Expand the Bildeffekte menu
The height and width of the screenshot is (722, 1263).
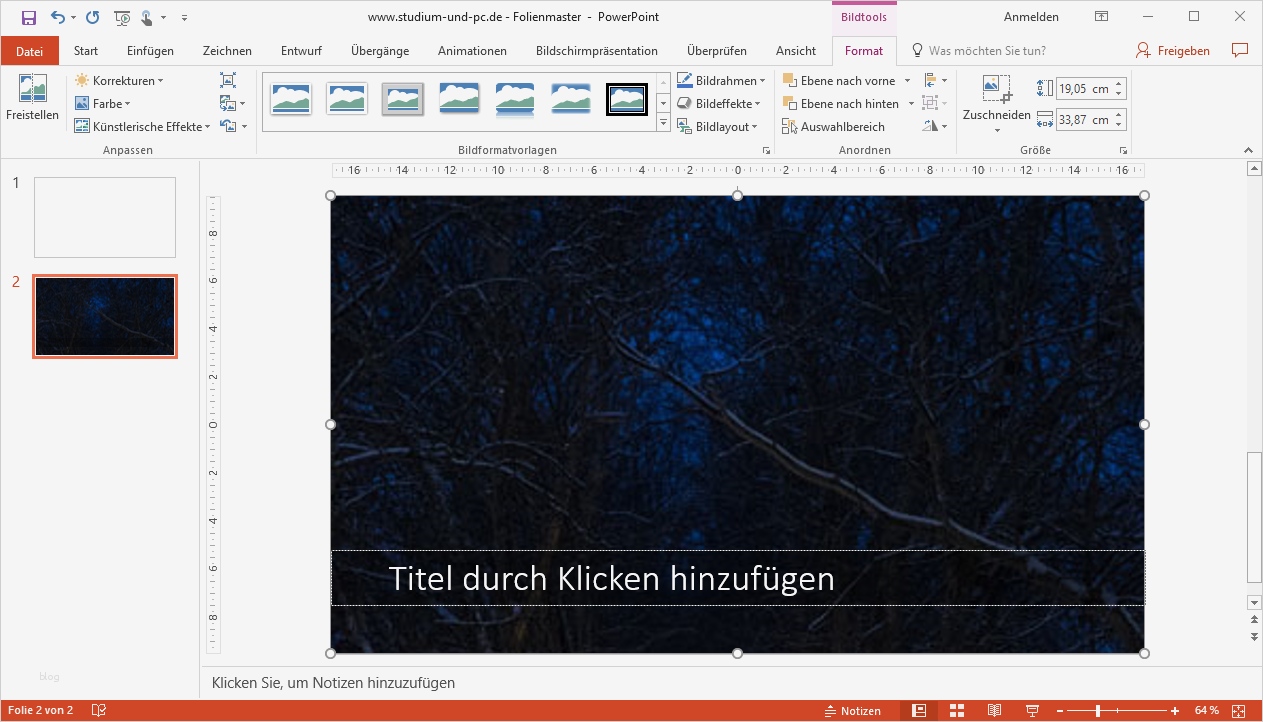pyautogui.click(x=721, y=103)
